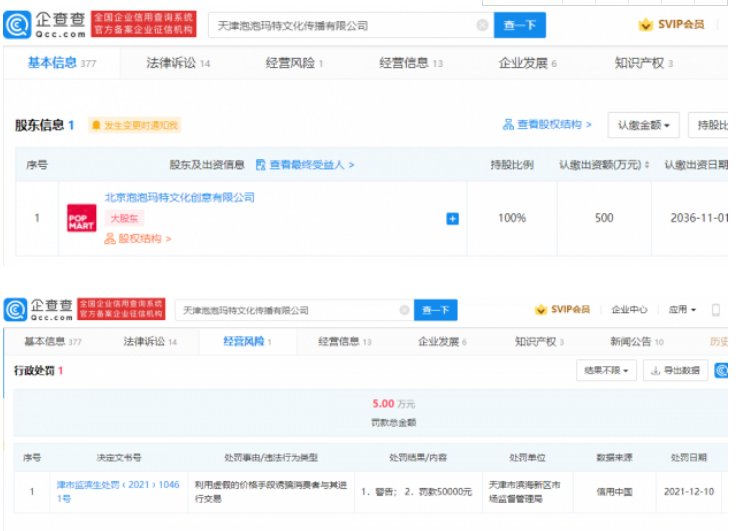Expand shareholder row with the blue plus icon

tap(452, 219)
